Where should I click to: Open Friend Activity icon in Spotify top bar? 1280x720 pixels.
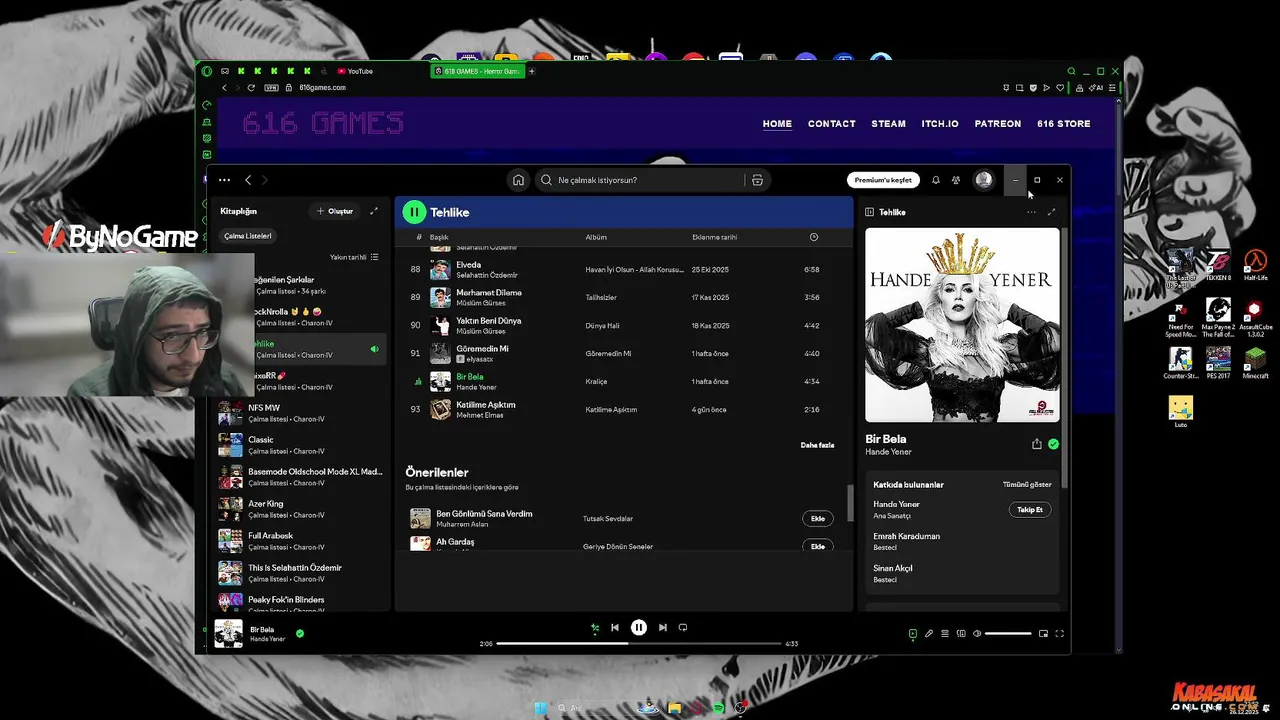tap(956, 180)
